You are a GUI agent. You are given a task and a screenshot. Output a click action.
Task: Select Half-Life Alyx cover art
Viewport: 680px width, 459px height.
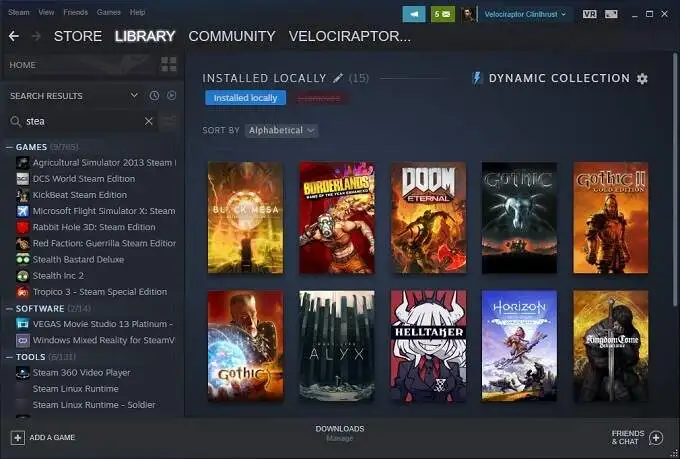(337, 346)
